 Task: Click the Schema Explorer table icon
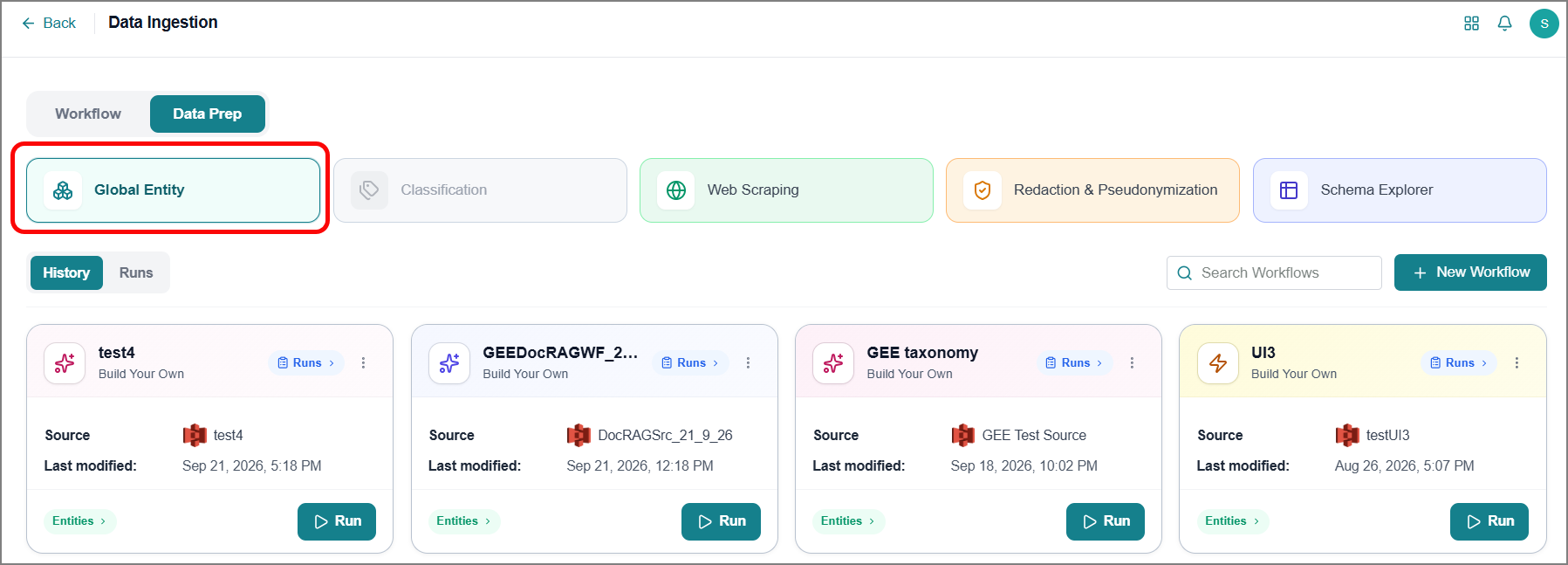[x=1289, y=190]
